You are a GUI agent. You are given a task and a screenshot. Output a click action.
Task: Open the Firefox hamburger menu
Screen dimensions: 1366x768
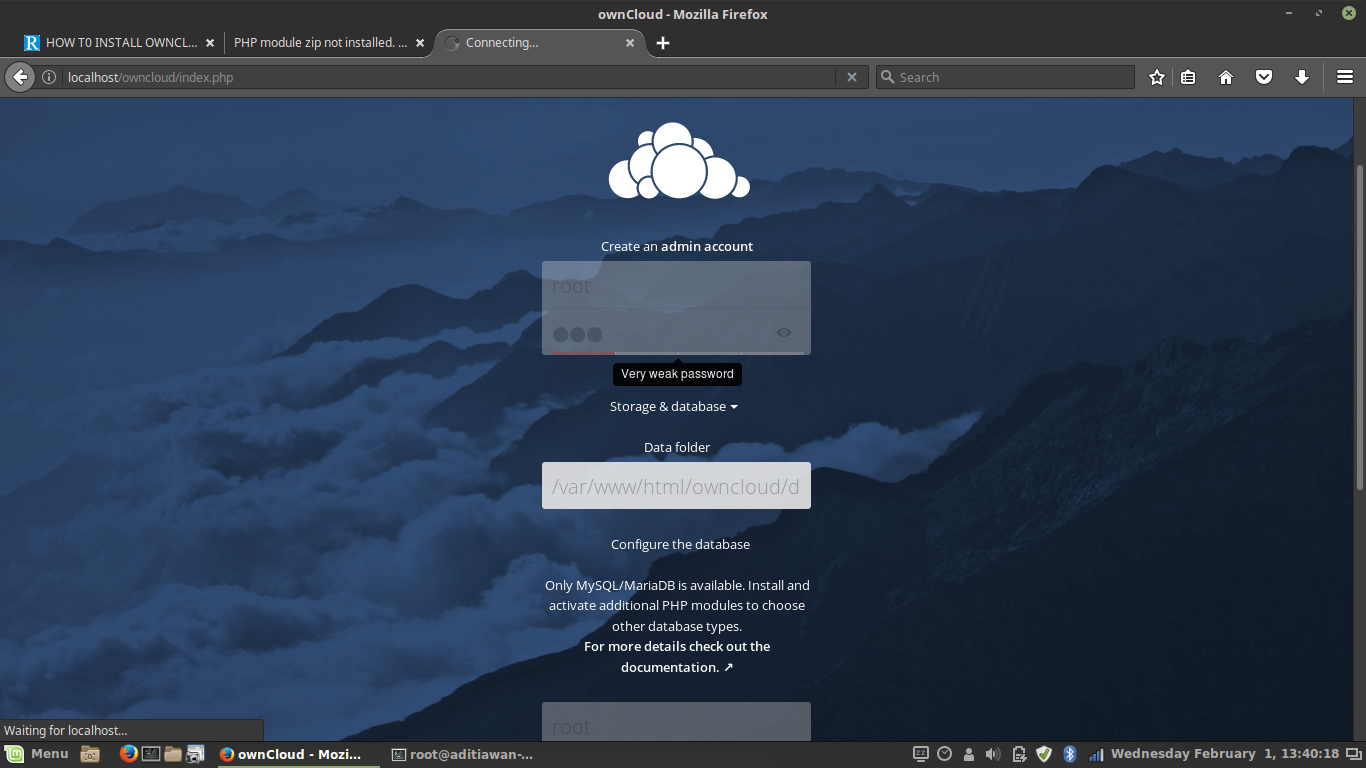click(1345, 77)
